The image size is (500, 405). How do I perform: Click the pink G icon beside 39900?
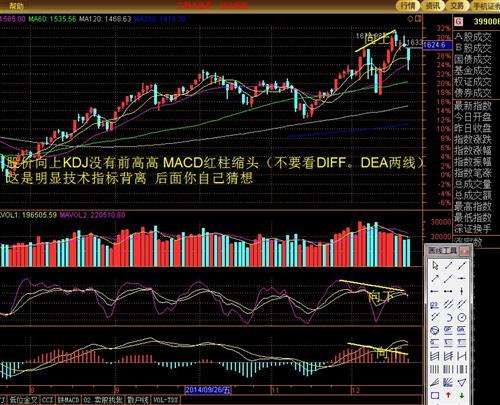[x=459, y=22]
